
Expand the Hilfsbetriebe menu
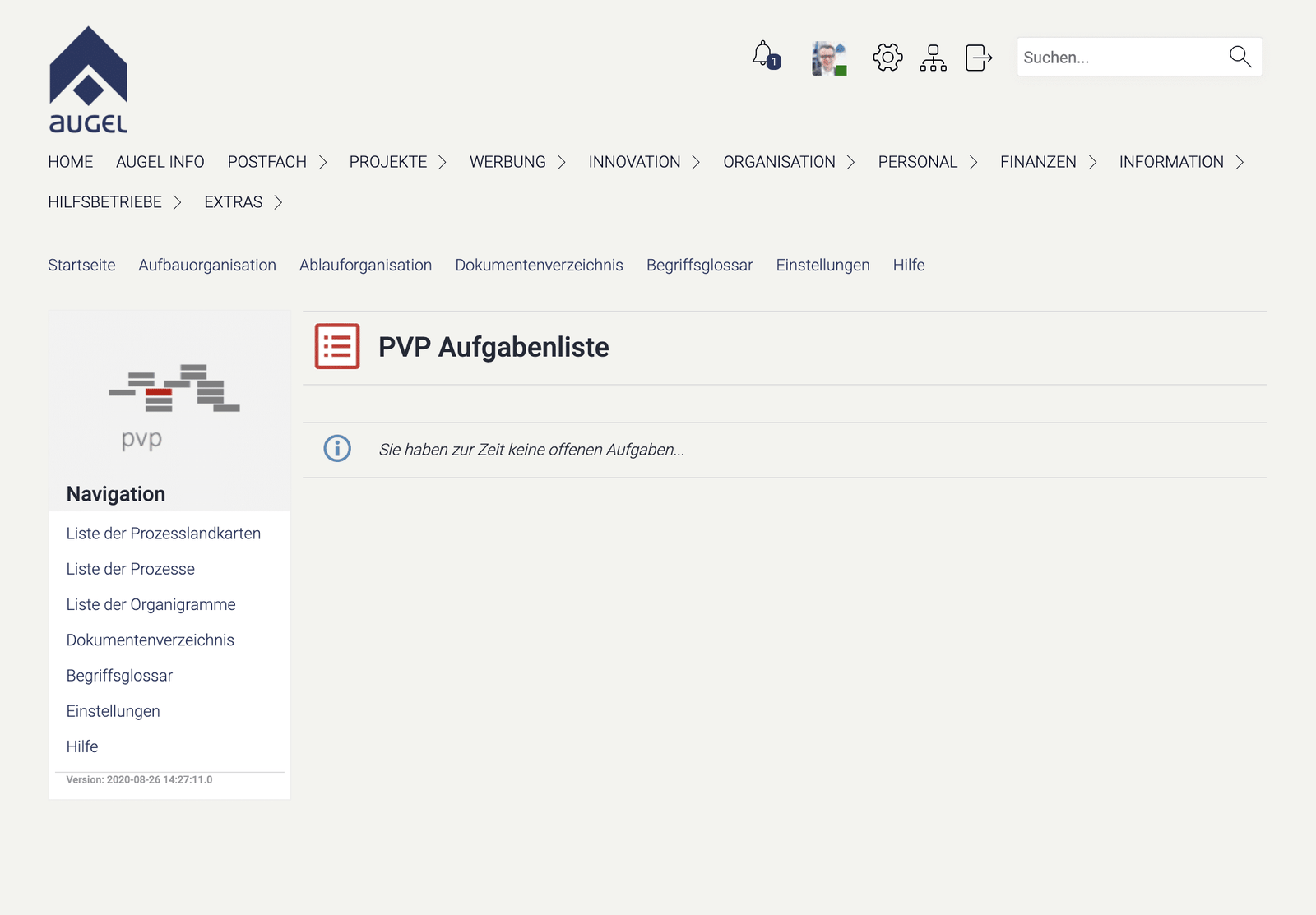tap(114, 202)
